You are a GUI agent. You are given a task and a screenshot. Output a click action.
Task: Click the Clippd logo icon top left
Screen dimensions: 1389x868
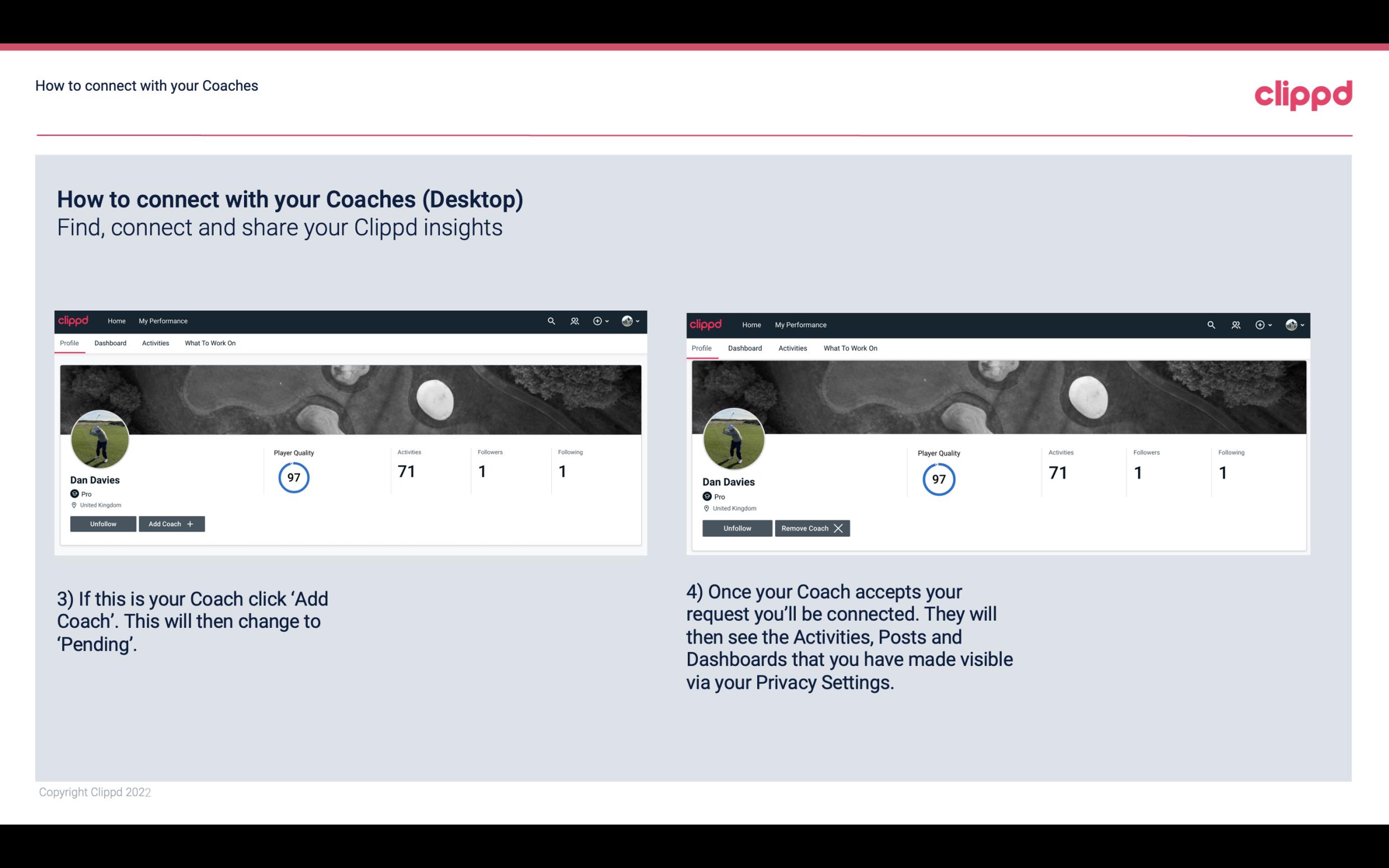[75, 320]
